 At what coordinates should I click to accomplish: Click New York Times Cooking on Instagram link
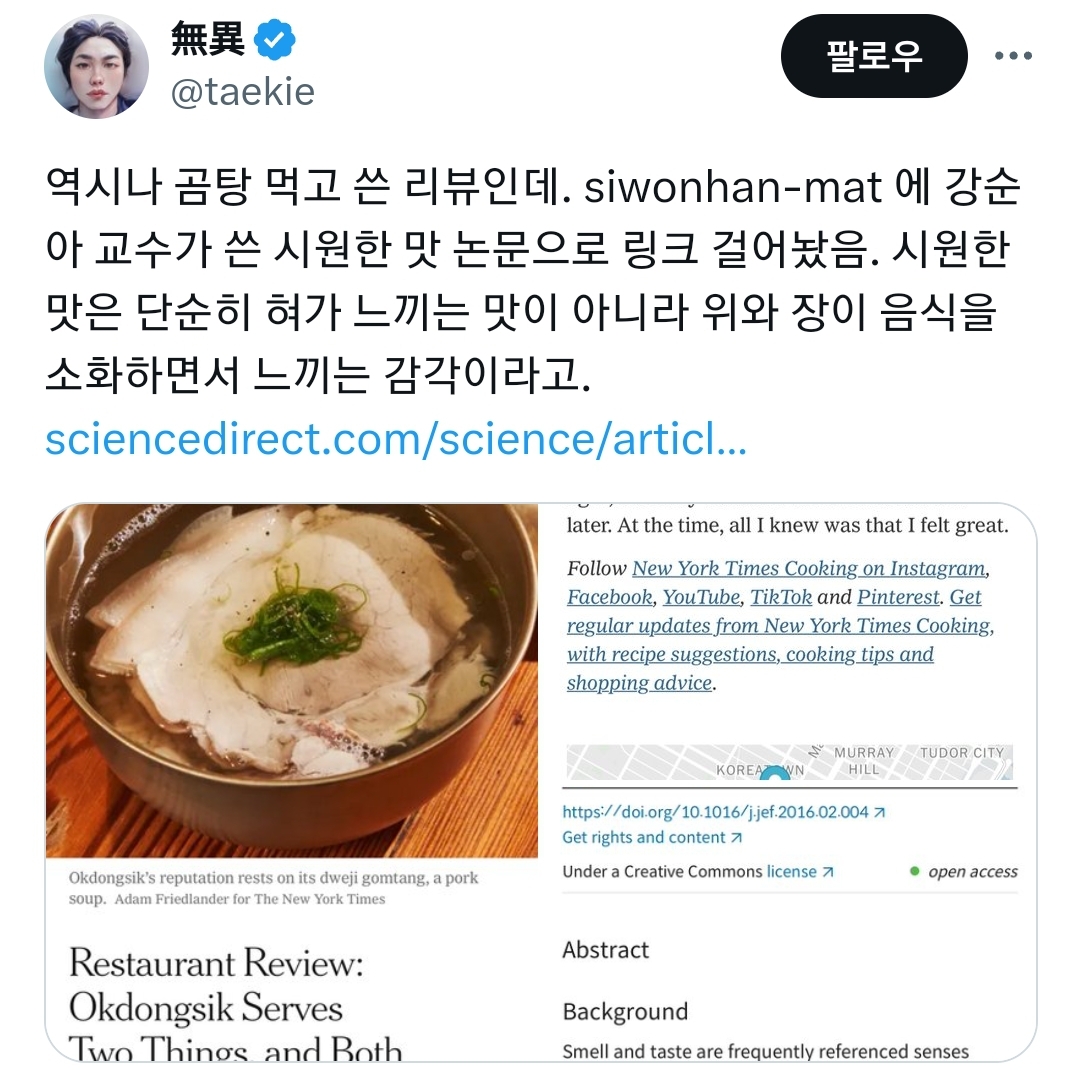pos(809,568)
